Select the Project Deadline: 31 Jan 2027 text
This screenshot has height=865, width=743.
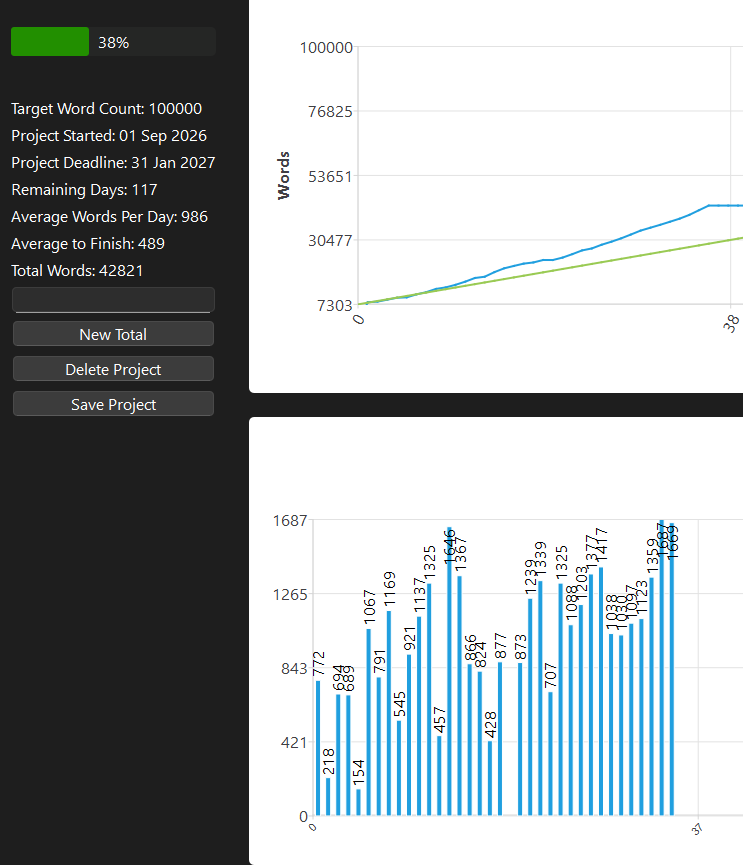point(113,163)
